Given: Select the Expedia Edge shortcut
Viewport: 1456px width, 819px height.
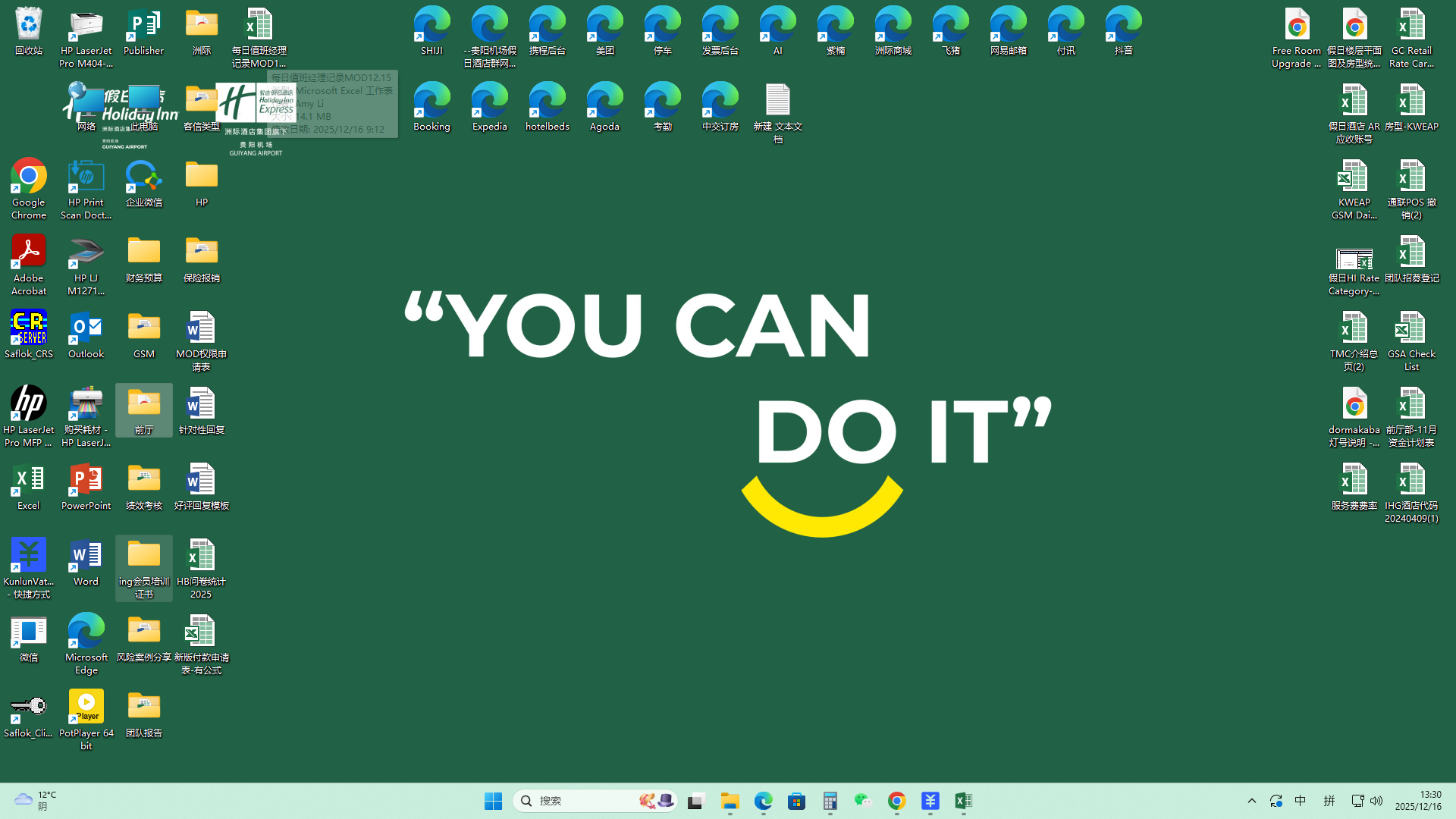Looking at the screenshot, I should (x=489, y=102).
